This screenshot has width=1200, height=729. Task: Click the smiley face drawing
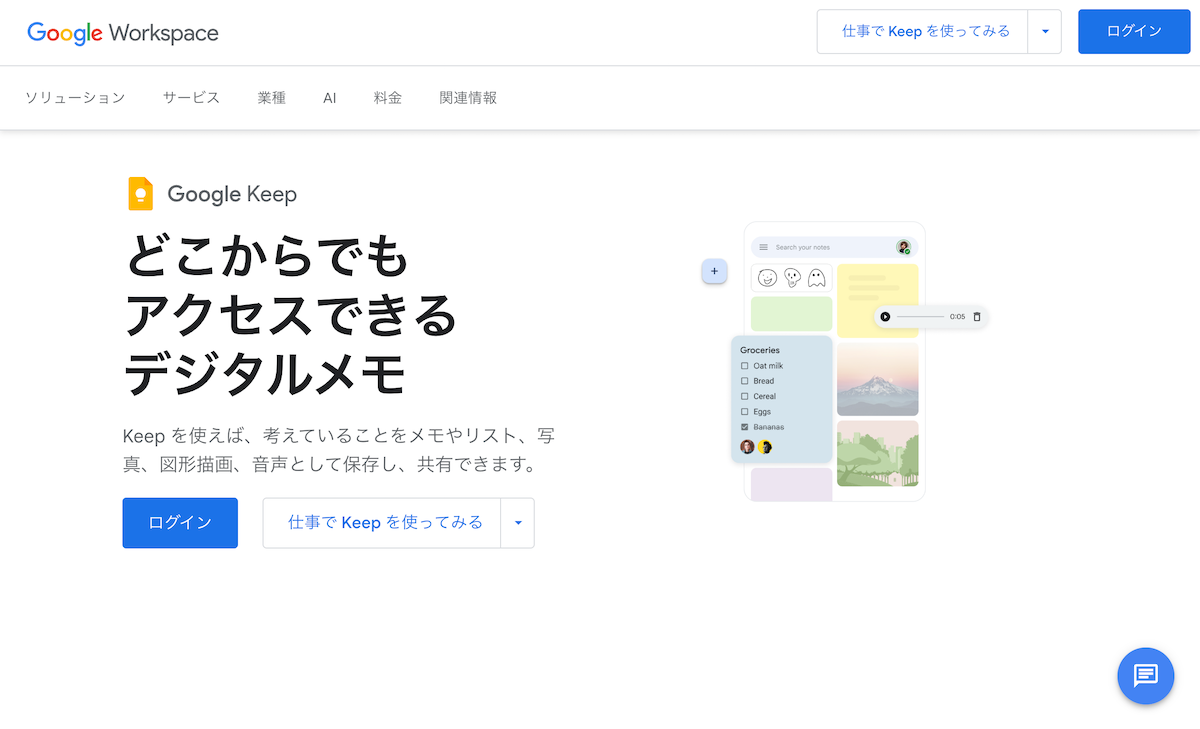[x=767, y=278]
